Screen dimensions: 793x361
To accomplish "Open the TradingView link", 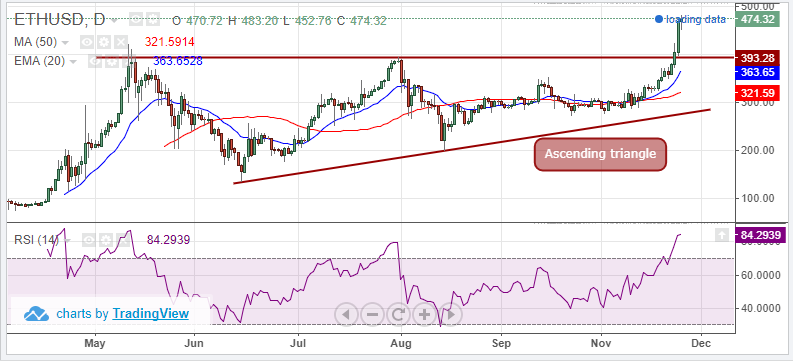I will pos(150,313).
